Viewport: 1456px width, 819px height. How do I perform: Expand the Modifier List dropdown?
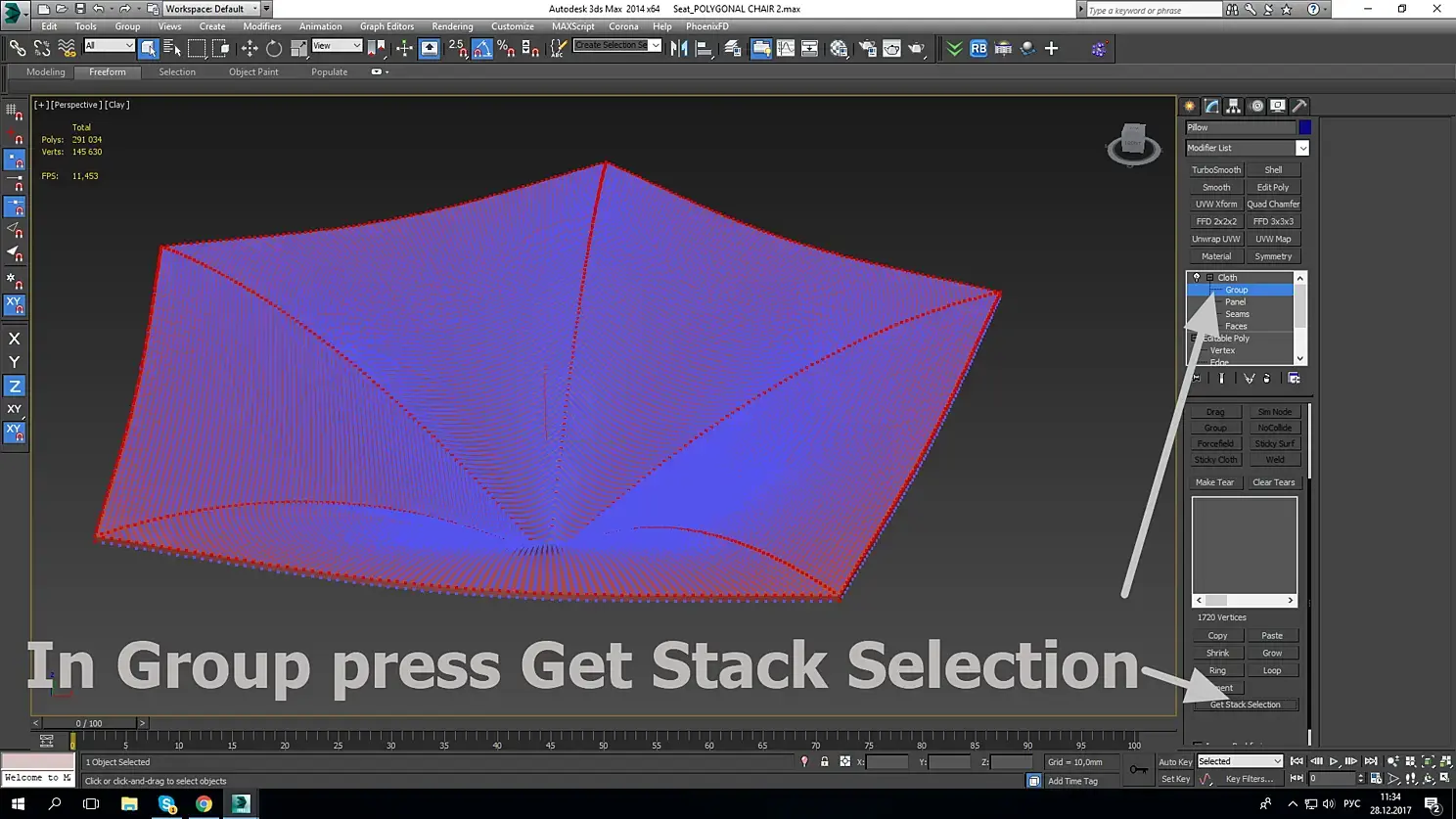point(1247,148)
